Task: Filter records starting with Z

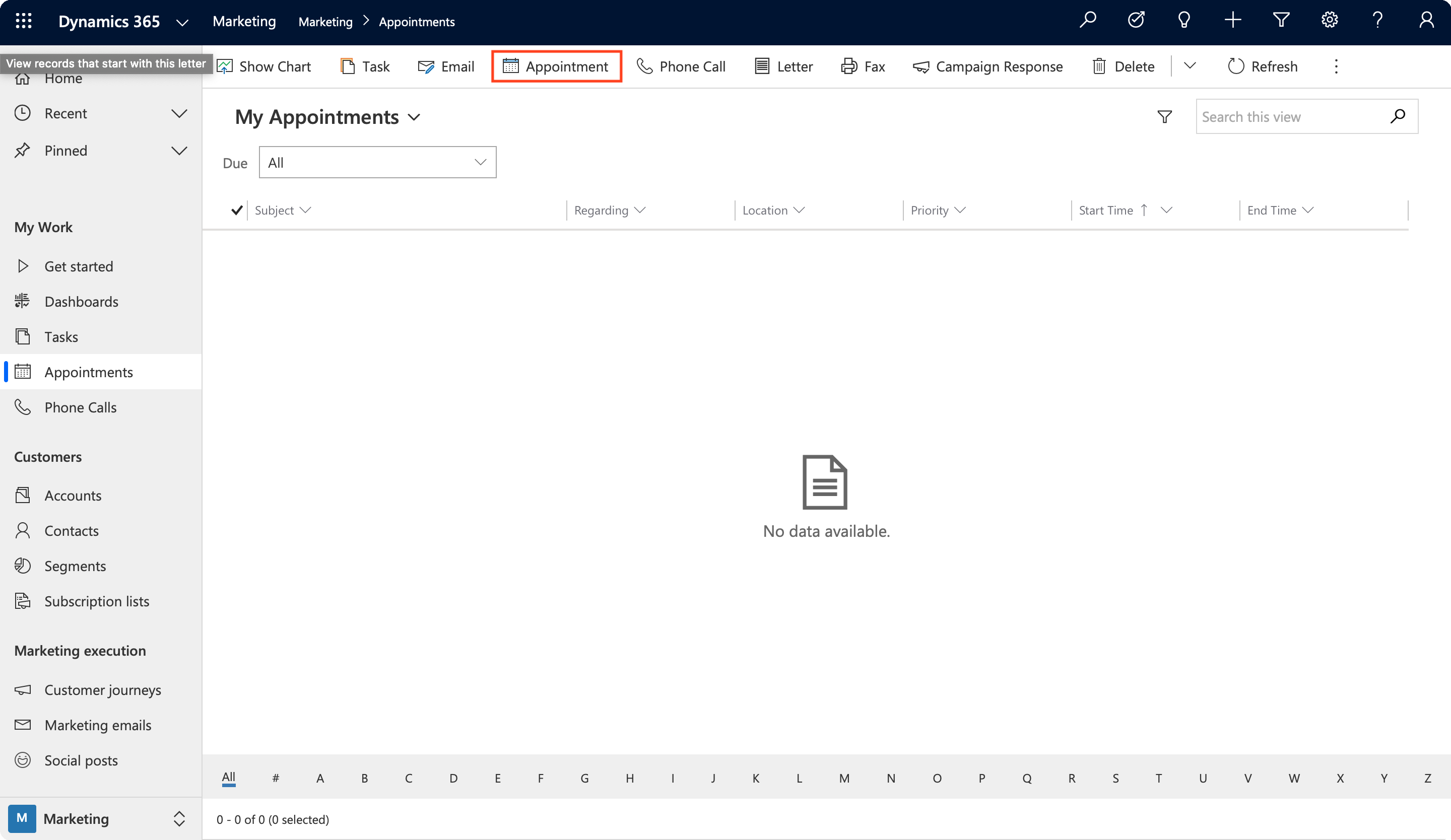Action: [x=1427, y=778]
